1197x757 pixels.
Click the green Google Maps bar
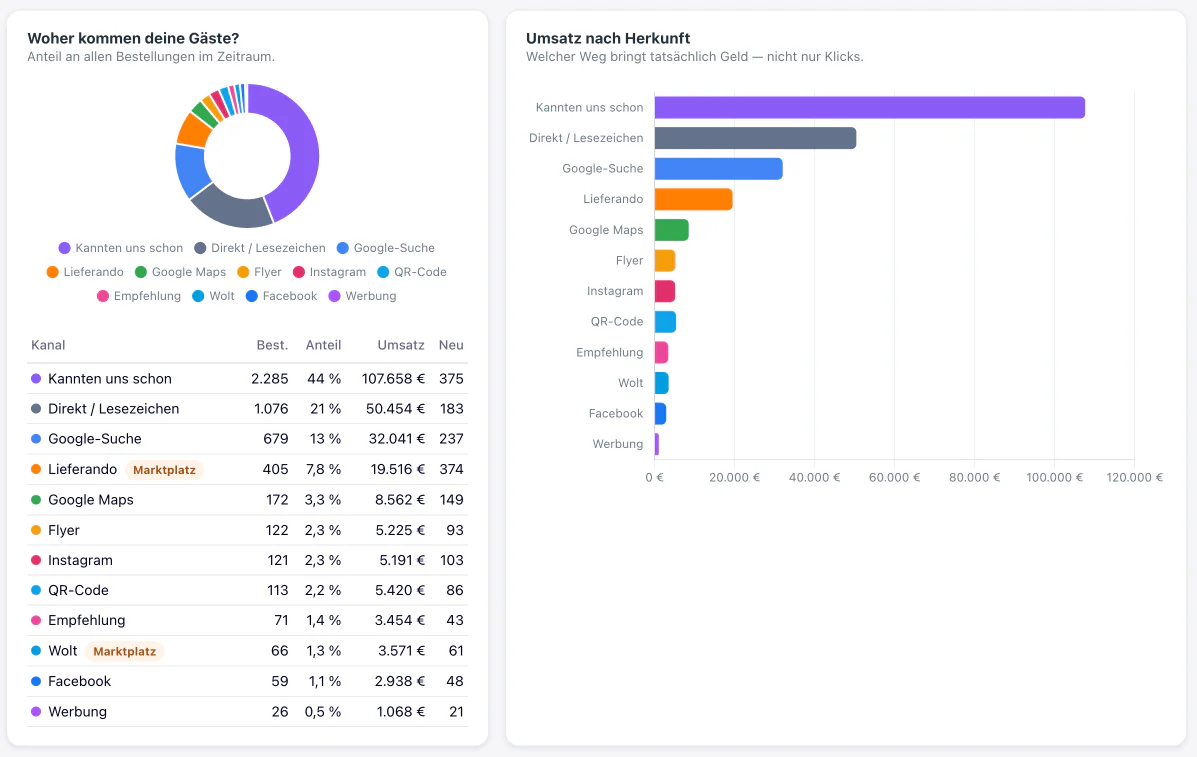click(672, 230)
